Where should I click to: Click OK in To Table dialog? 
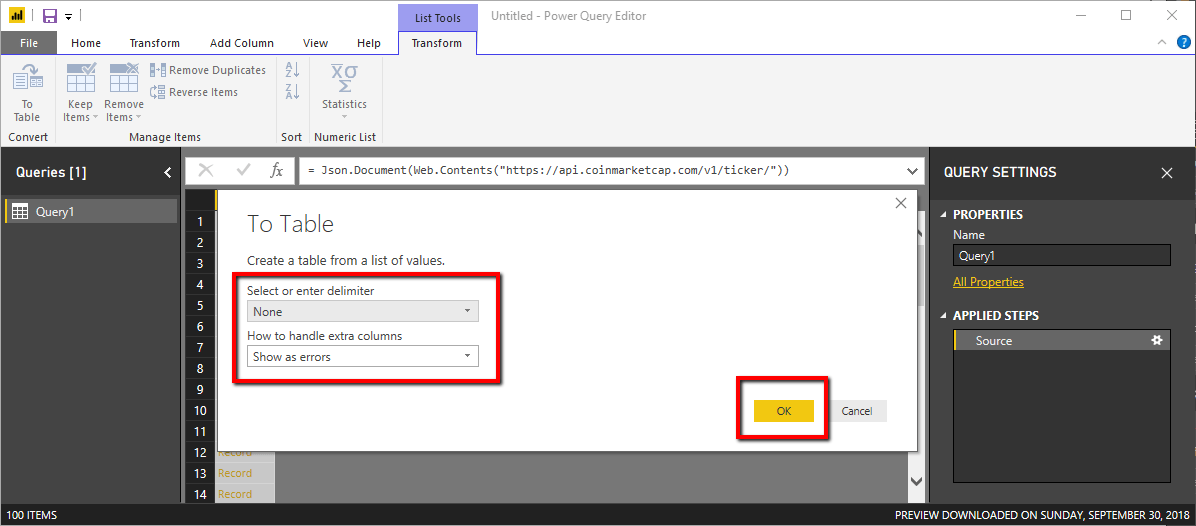[784, 411]
